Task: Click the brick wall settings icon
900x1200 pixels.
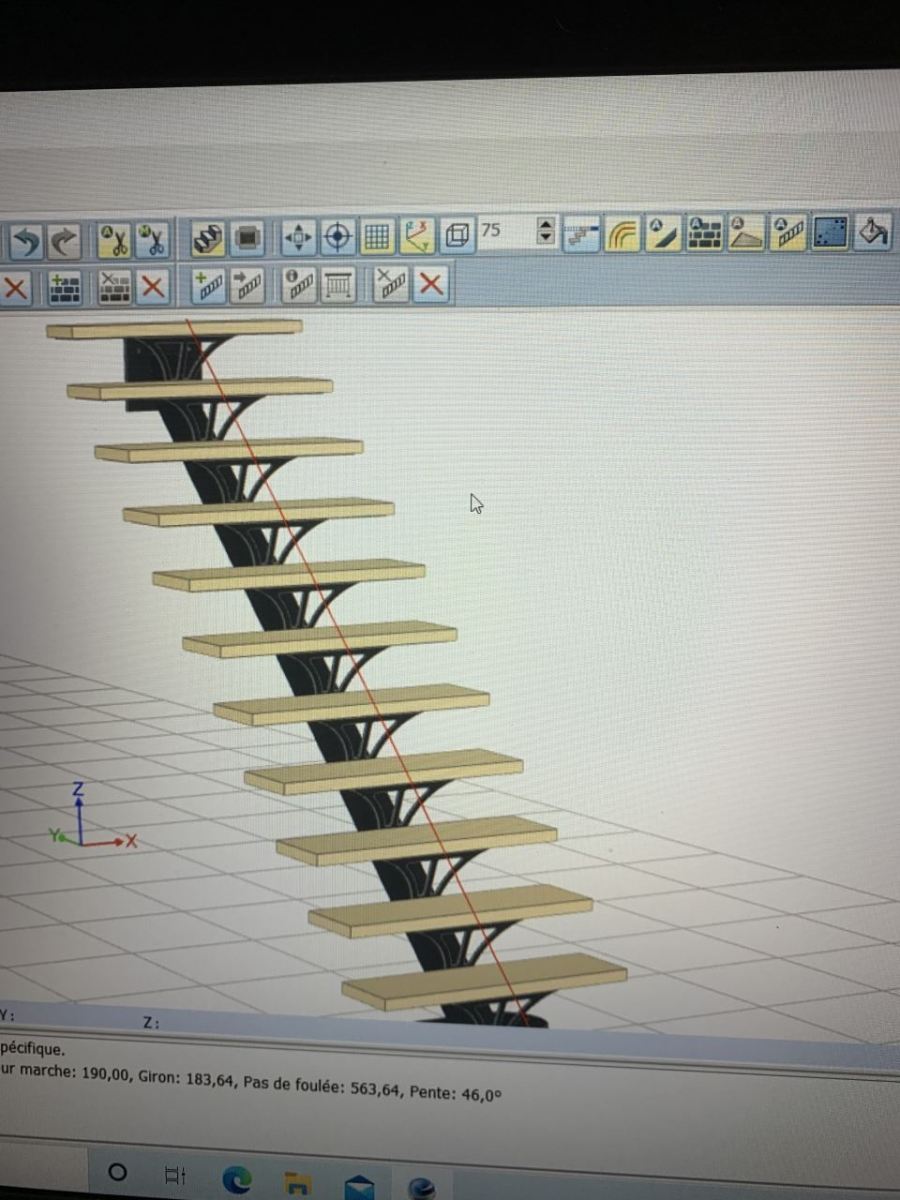Action: pos(705,233)
